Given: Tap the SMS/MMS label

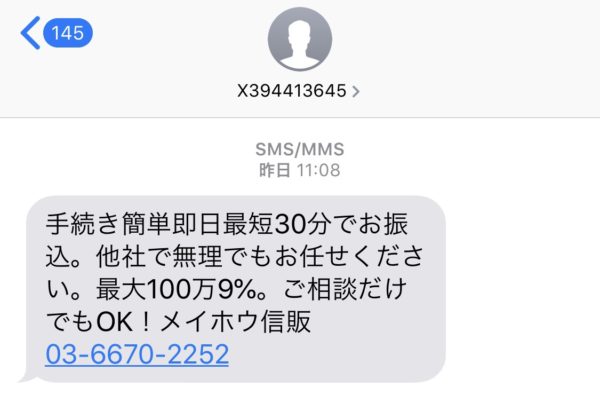Looking at the screenshot, I should [300, 149].
